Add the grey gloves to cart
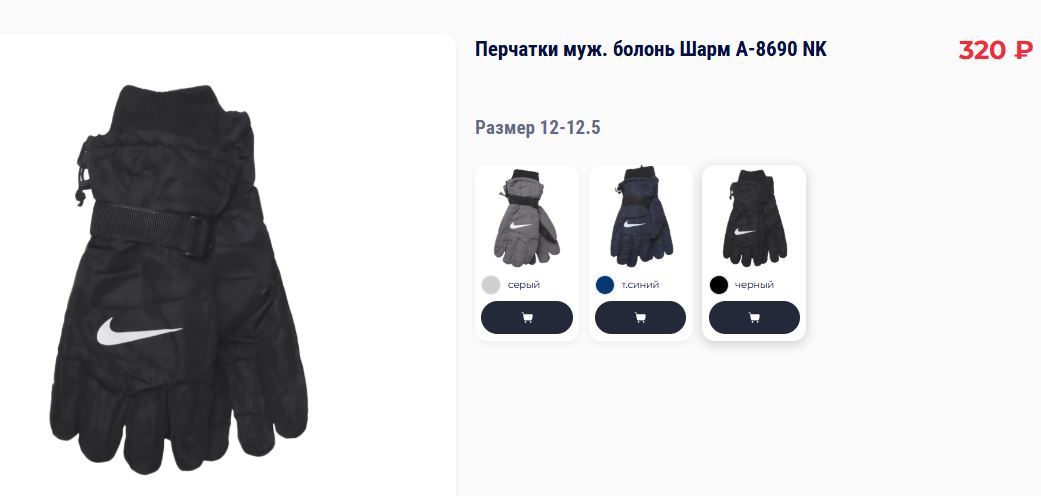1041x496 pixels. pyautogui.click(x=526, y=317)
